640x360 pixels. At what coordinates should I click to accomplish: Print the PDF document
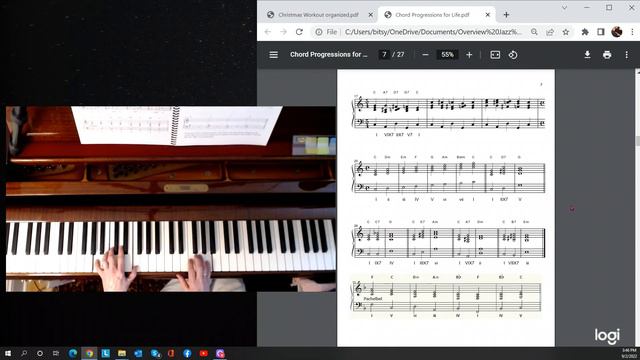[607, 55]
